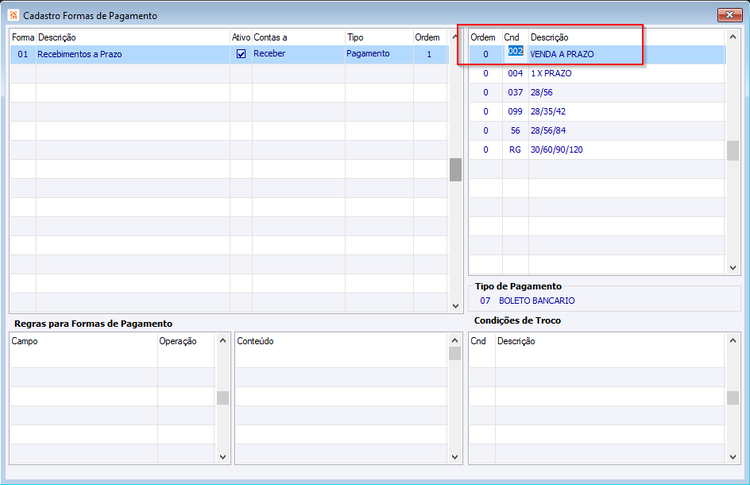Click down arrow of Campo rules scrollbar

click(x=222, y=457)
